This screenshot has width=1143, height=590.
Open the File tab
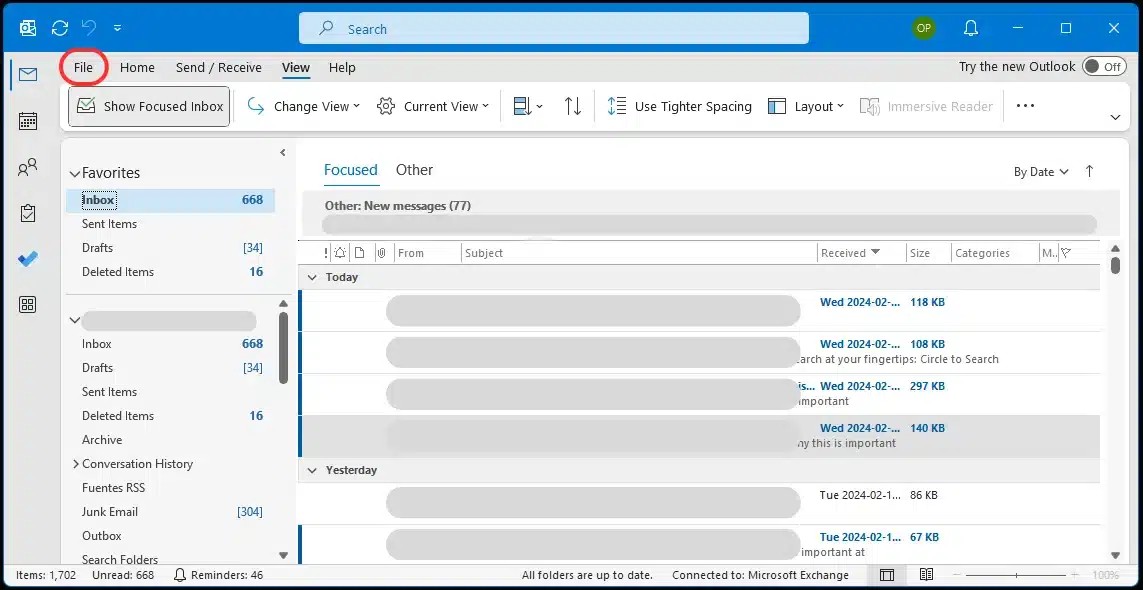(83, 67)
